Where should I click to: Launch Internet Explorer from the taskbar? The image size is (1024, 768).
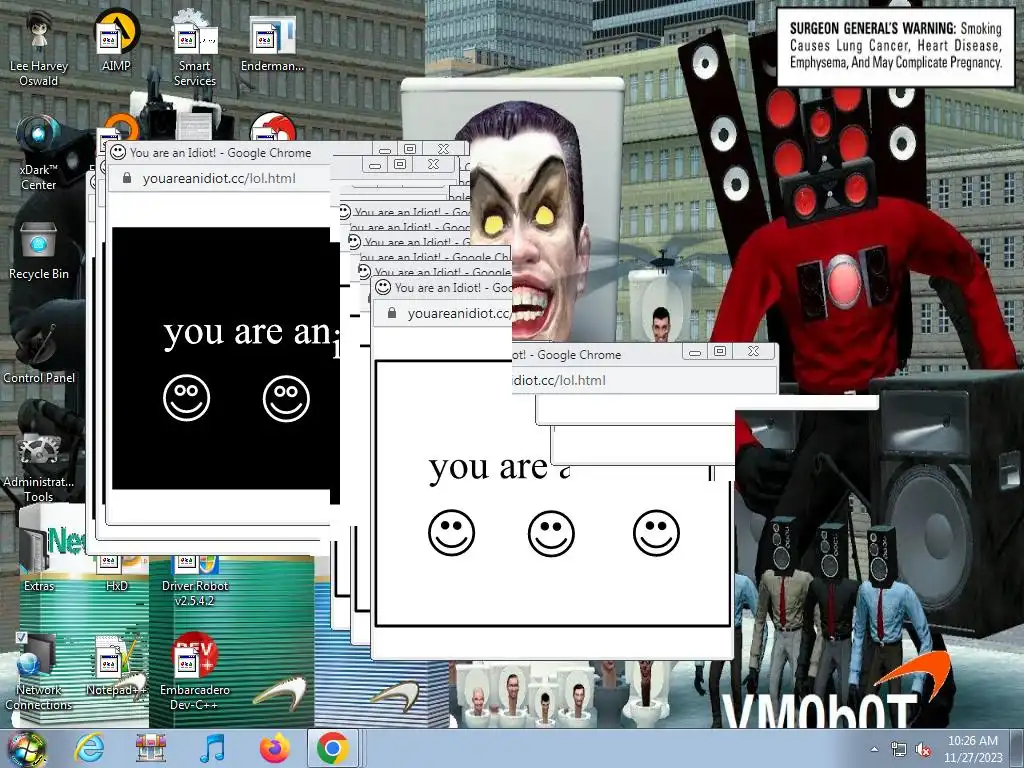(89, 748)
